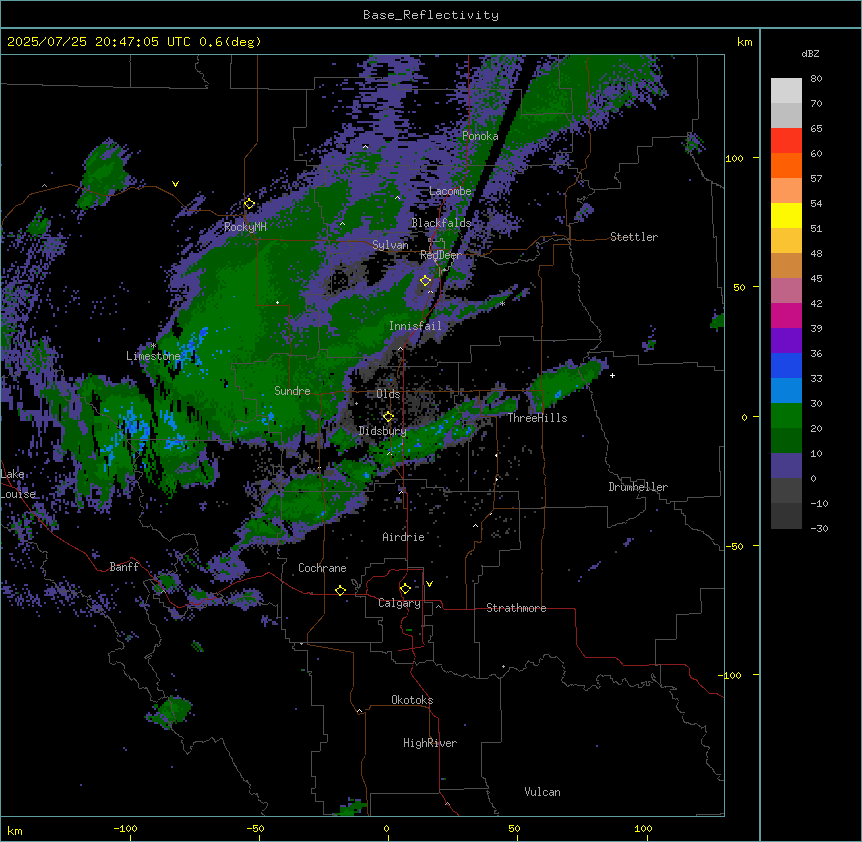This screenshot has height=842, width=862.
Task: Click the -50 tick on the vertical axis
Action: click(734, 546)
